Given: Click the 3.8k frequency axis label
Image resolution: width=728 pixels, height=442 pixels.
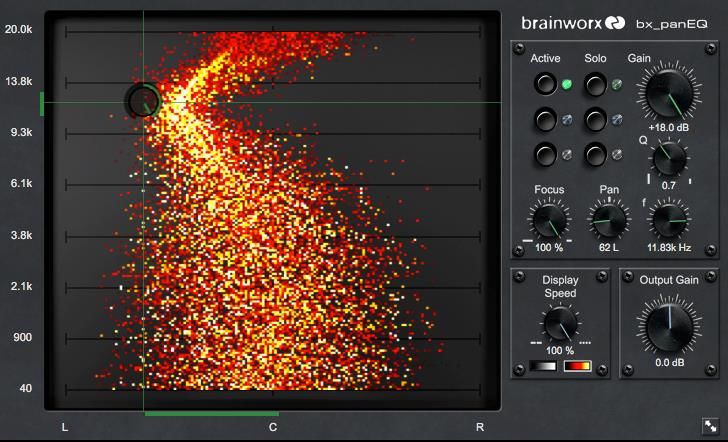Looking at the screenshot, I should (x=21, y=235).
